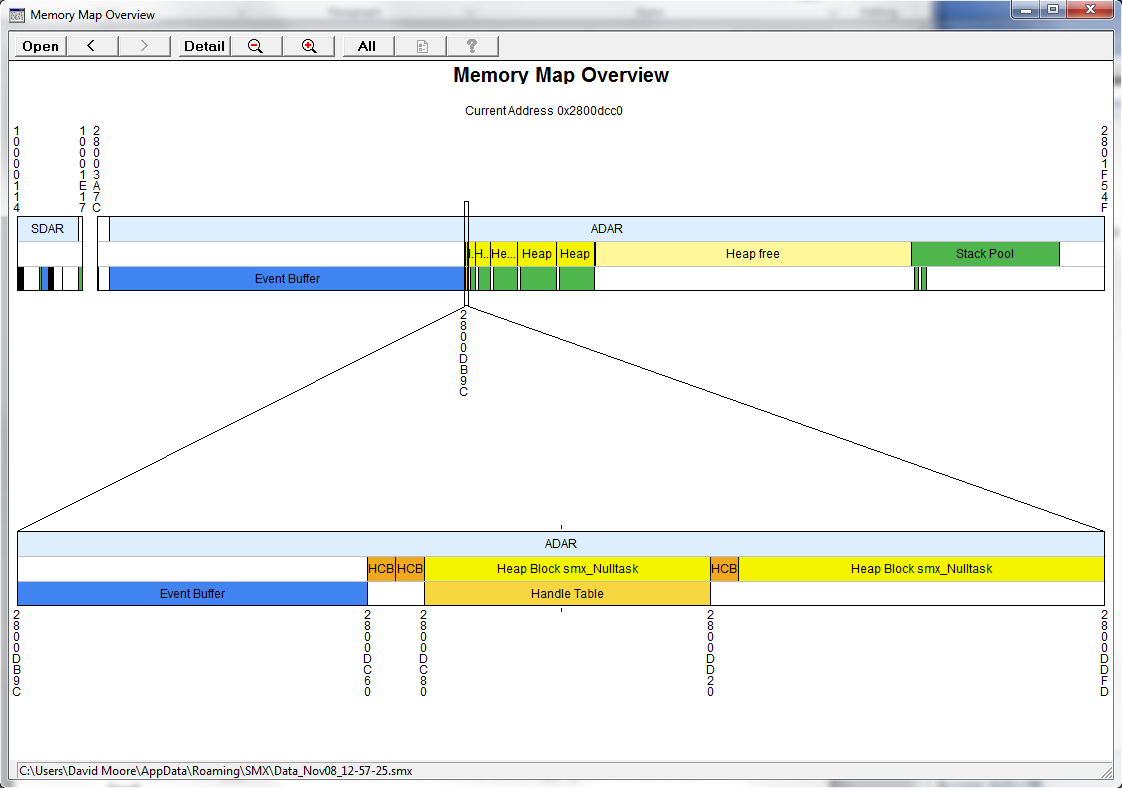The width and height of the screenshot is (1122, 788).
Task: Select the Handle Table block
Action: point(567,594)
